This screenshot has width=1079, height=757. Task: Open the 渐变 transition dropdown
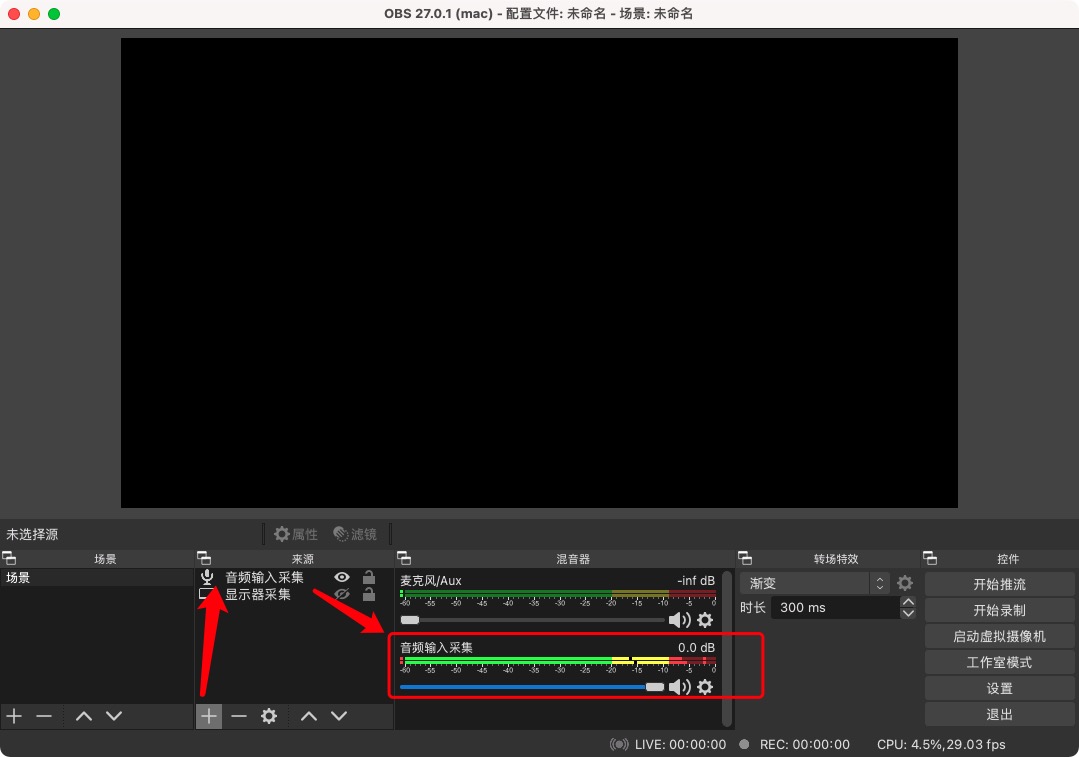814,583
